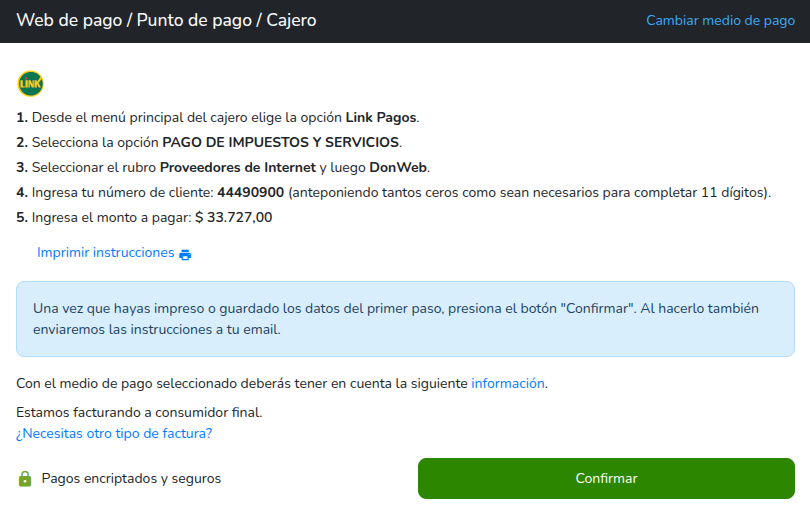810x516 pixels.
Task: Click the amount $ 33.727,00
Action: (x=233, y=217)
